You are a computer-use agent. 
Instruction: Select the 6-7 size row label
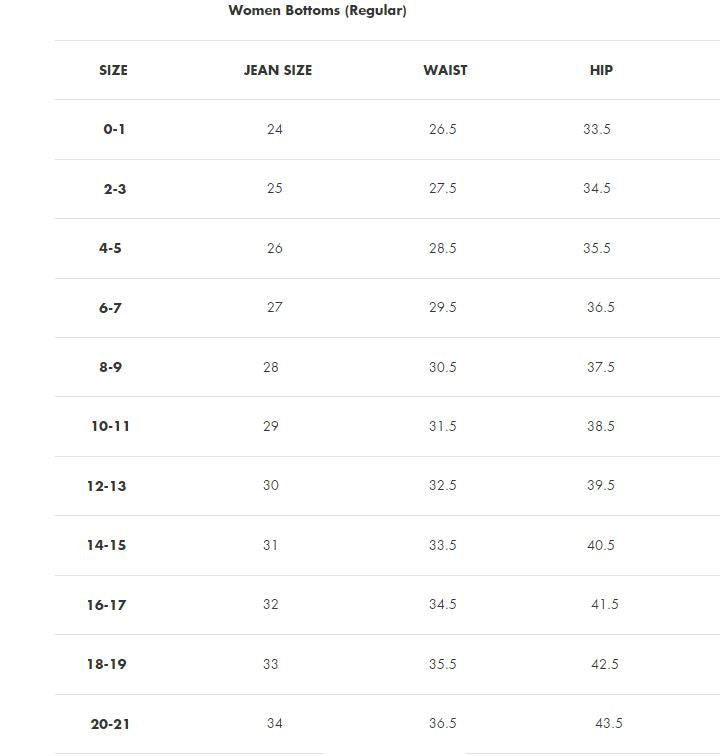(110, 308)
